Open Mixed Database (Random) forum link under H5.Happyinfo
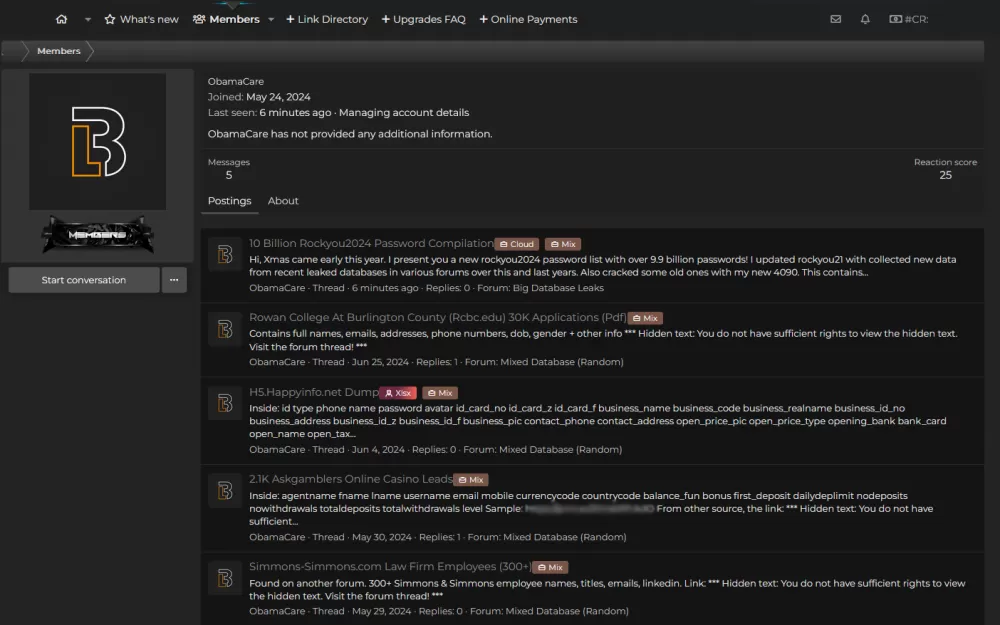The height and width of the screenshot is (625, 1000). point(561,449)
